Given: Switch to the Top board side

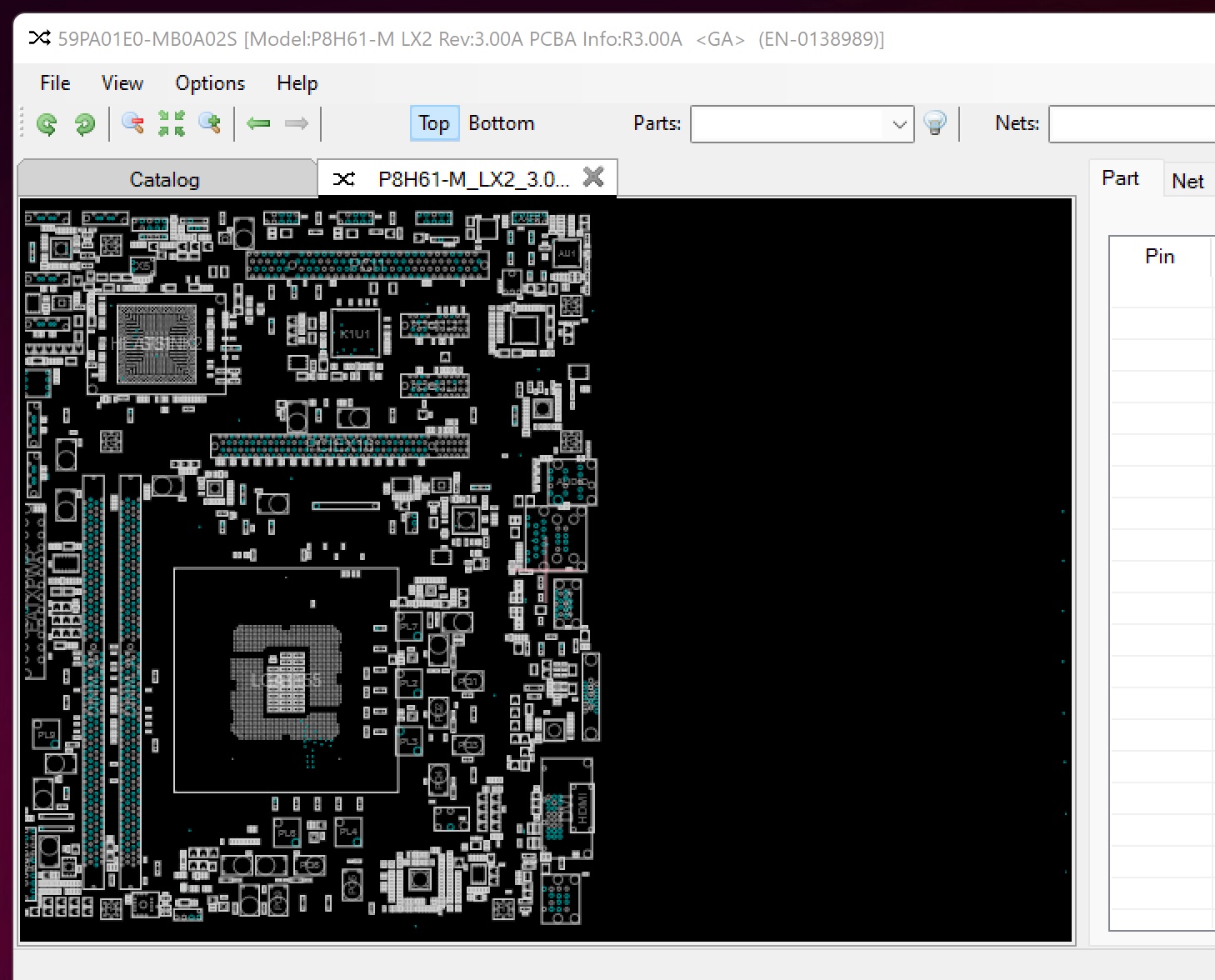Looking at the screenshot, I should pos(433,123).
